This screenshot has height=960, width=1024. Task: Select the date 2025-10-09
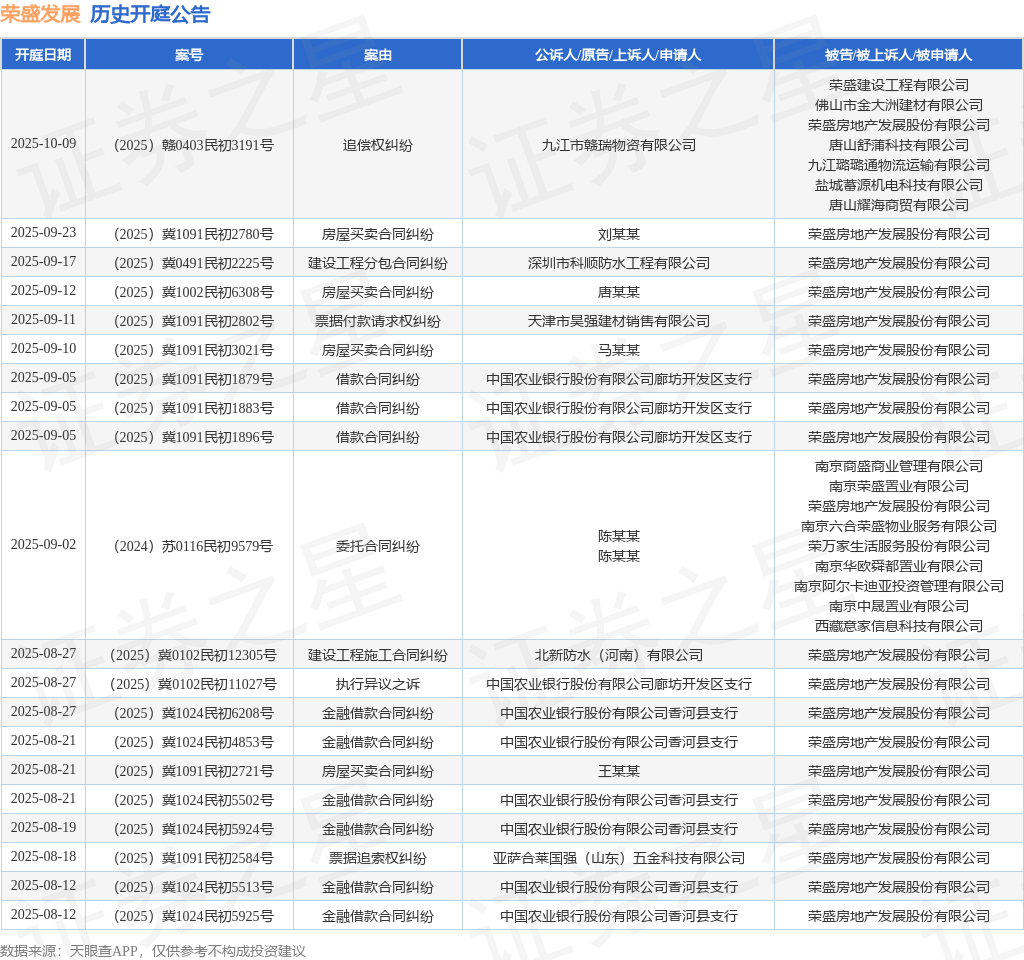[43, 144]
